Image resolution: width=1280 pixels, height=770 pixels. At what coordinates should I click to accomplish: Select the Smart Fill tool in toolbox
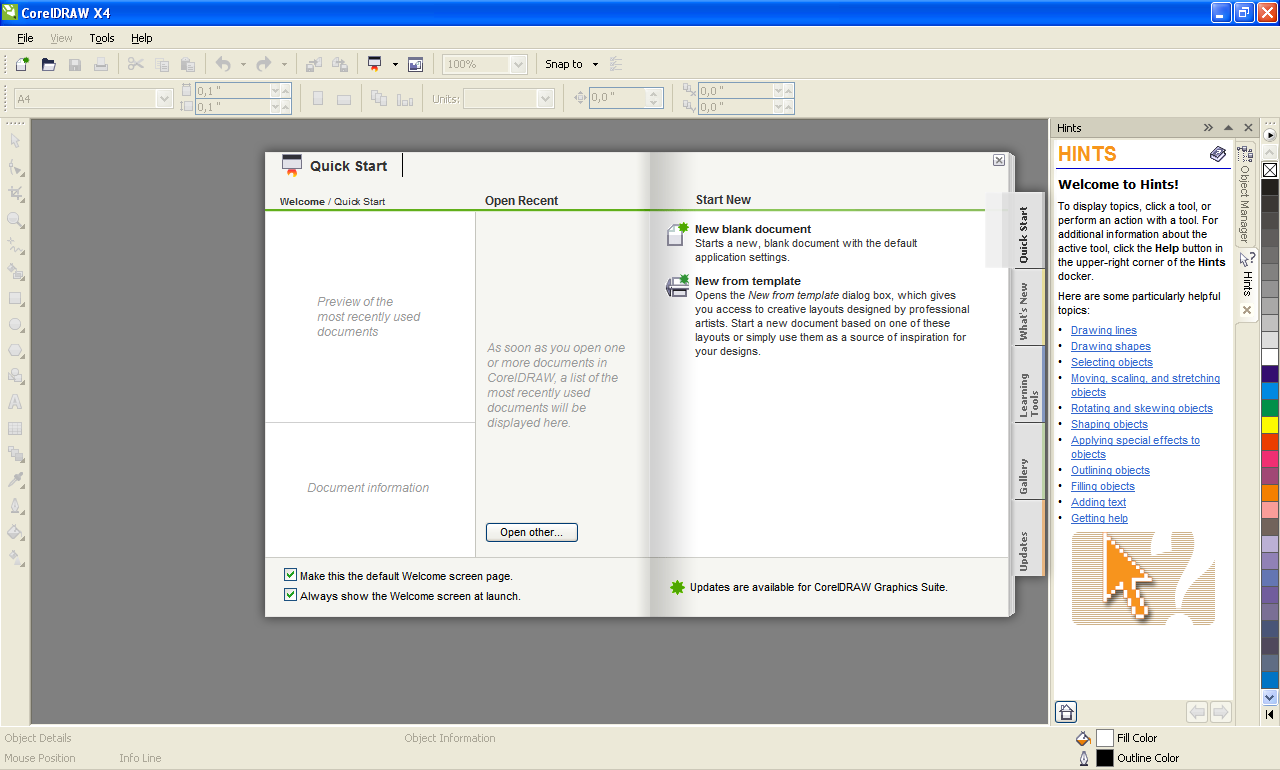tap(16, 271)
